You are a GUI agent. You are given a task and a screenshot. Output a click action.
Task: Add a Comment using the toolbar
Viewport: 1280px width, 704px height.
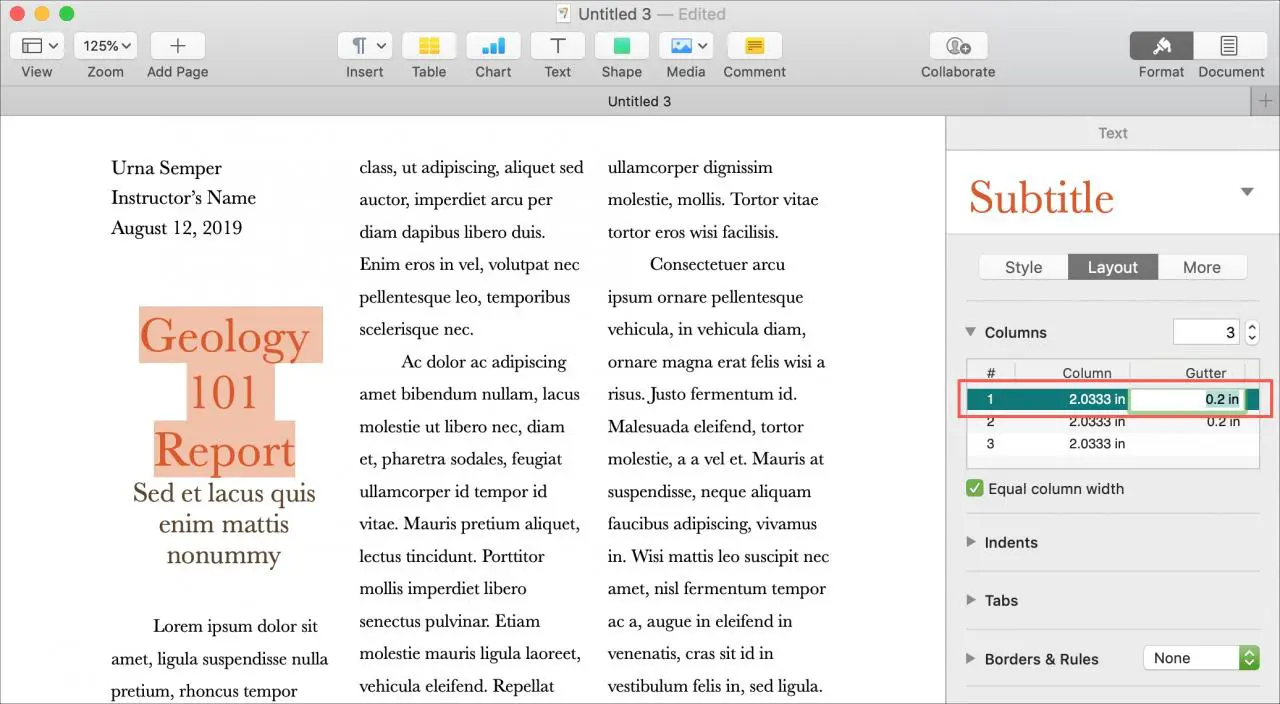[754, 46]
